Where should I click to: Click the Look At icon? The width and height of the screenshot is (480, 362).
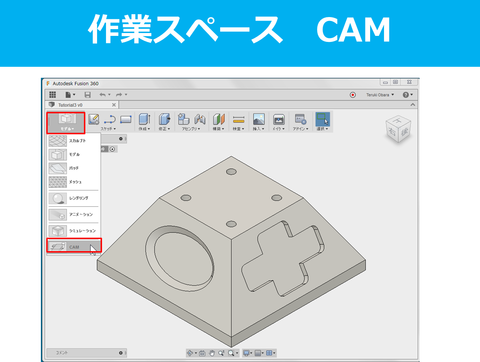click(x=202, y=353)
